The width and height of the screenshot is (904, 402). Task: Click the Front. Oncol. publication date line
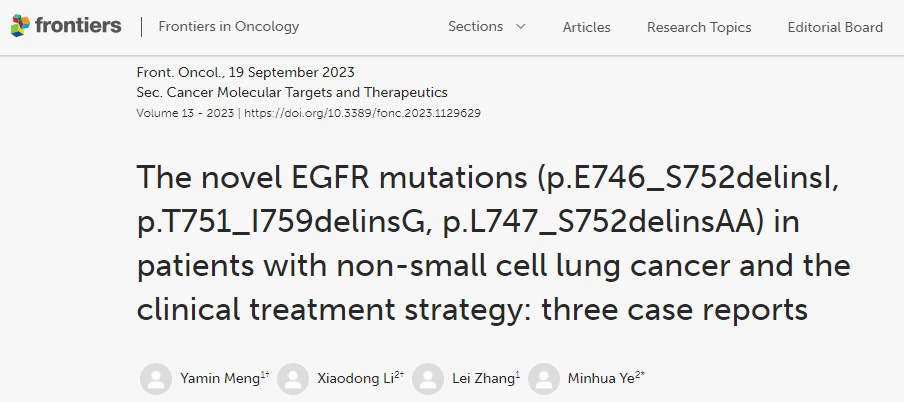245,72
